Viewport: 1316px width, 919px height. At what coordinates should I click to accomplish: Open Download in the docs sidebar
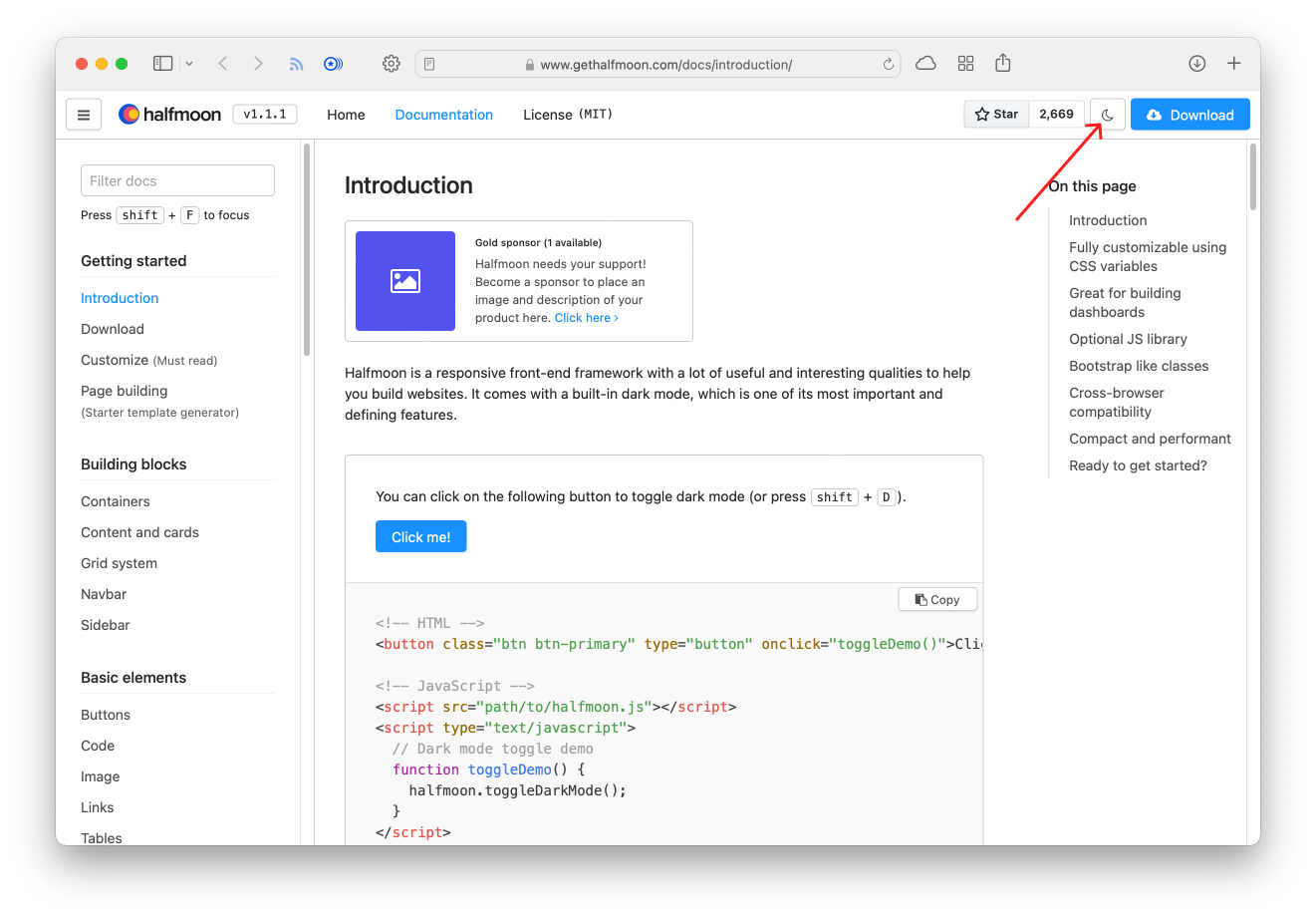coord(113,329)
